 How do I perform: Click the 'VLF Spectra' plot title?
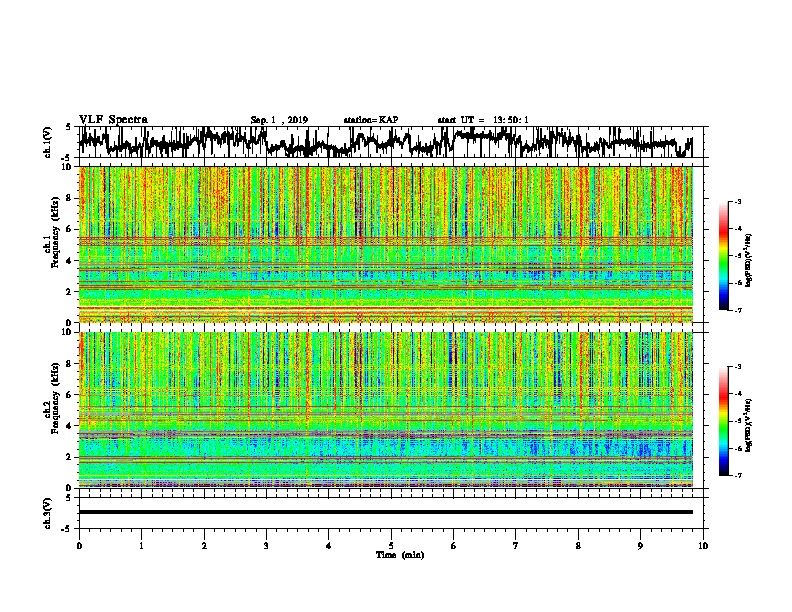(x=113, y=120)
